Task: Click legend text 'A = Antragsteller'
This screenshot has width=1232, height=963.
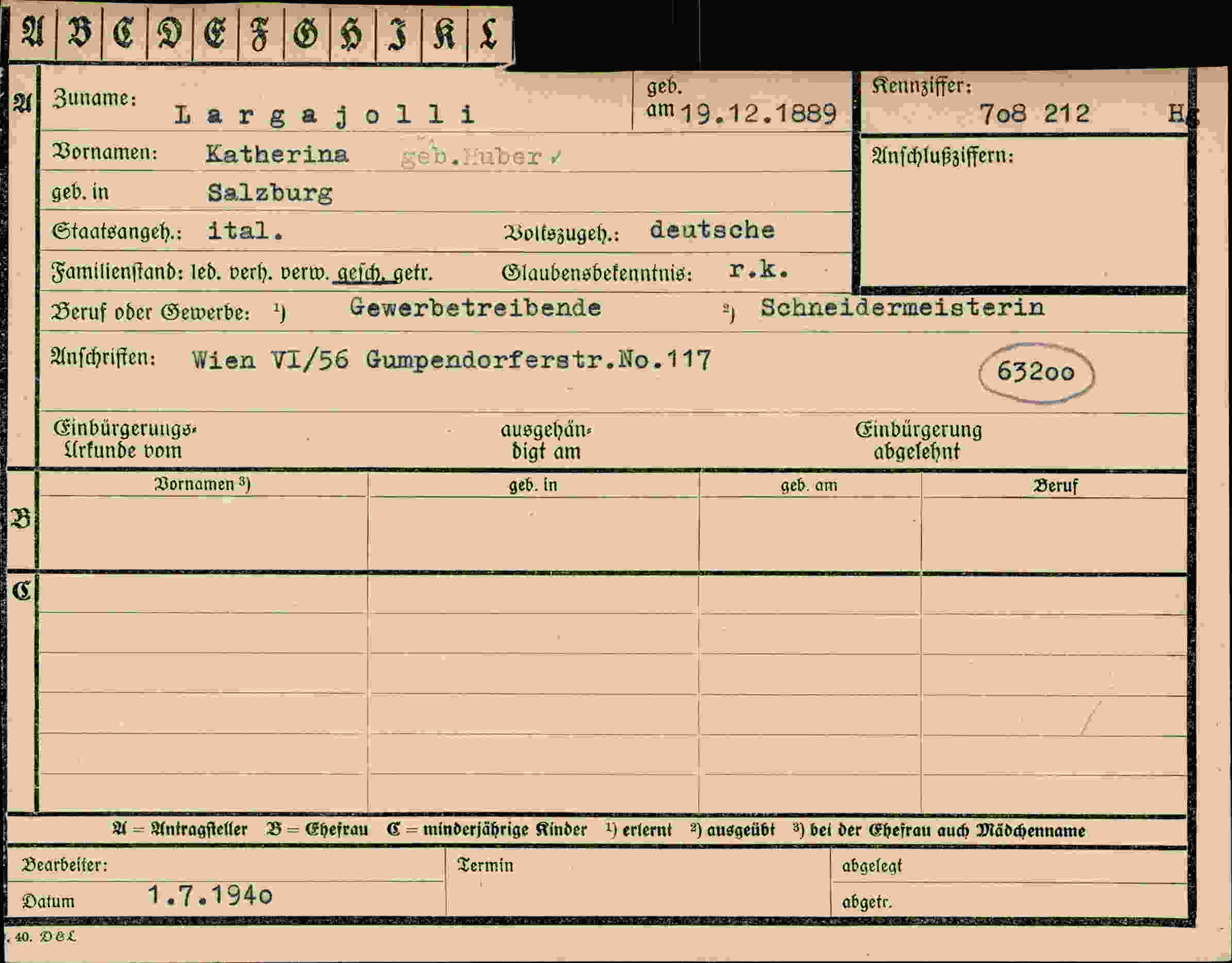Action: pyautogui.click(x=180, y=829)
